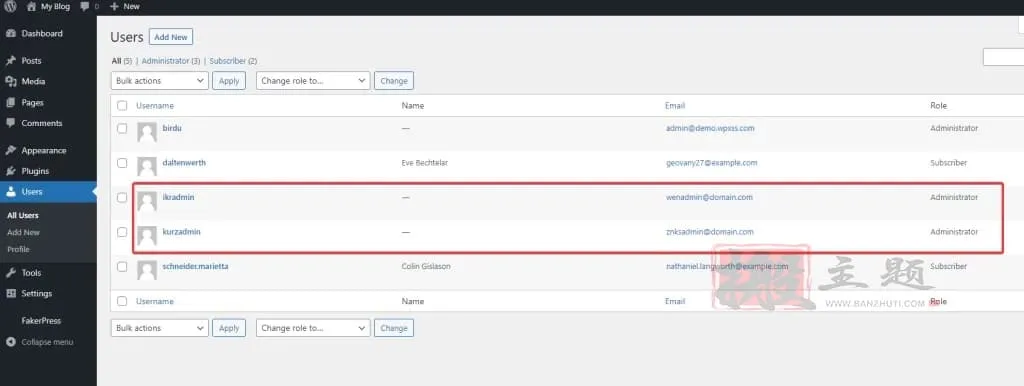
Task: Click the Appearance paintbrush icon
Action: [x=10, y=150]
